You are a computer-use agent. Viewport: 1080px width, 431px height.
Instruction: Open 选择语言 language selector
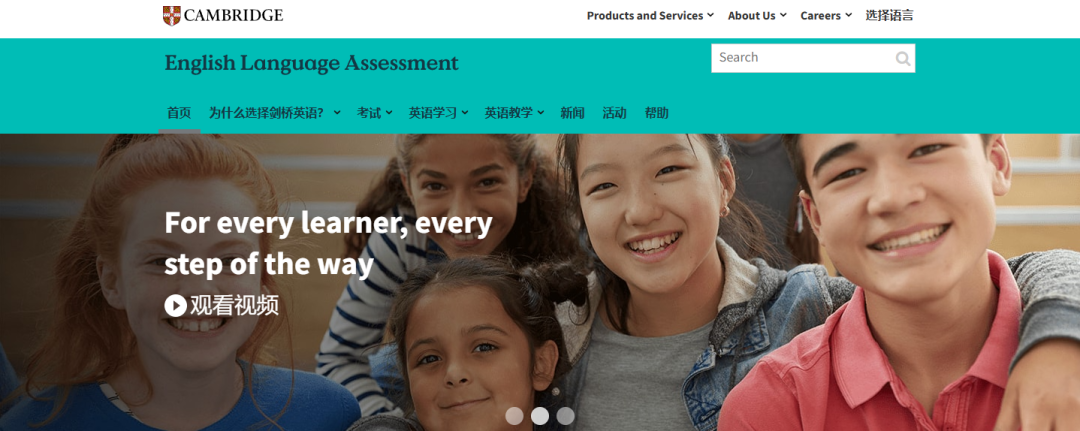pos(889,15)
